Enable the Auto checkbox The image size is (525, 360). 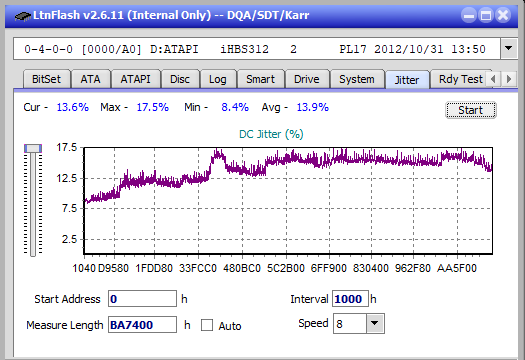click(x=207, y=325)
